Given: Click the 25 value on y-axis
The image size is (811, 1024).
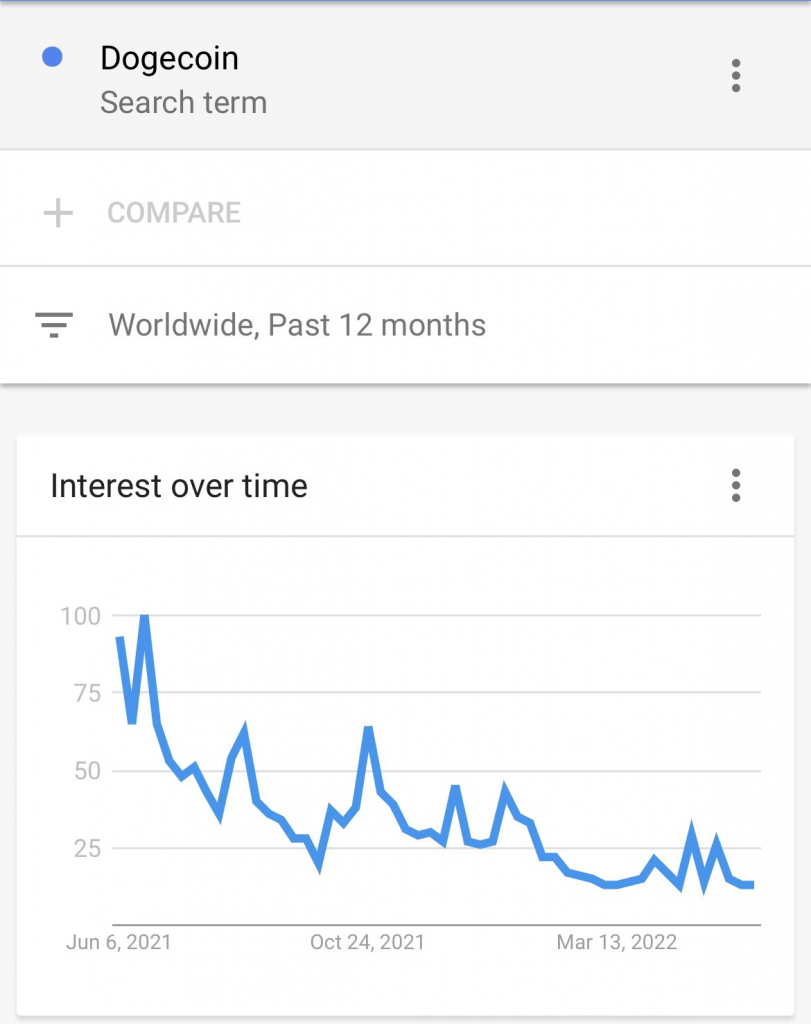Looking at the screenshot, I should click(x=87, y=848).
